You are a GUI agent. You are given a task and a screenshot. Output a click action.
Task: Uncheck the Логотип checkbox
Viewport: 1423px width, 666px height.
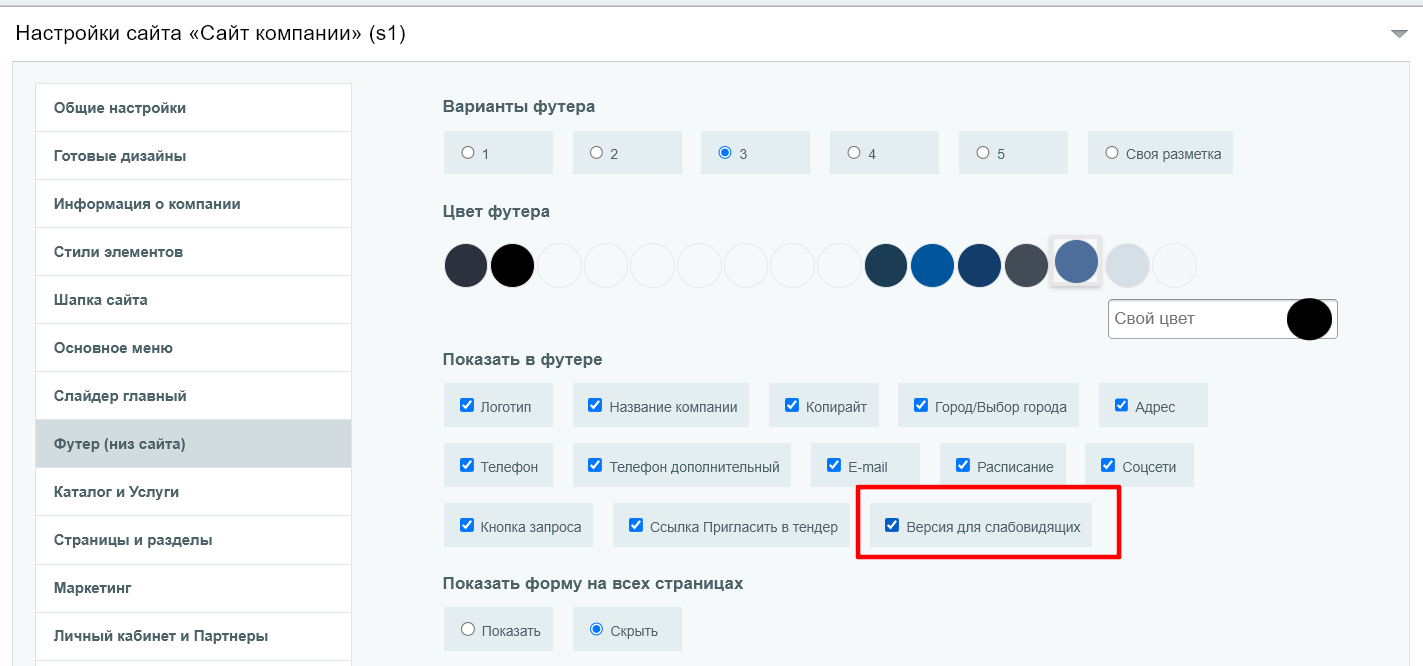pos(467,405)
